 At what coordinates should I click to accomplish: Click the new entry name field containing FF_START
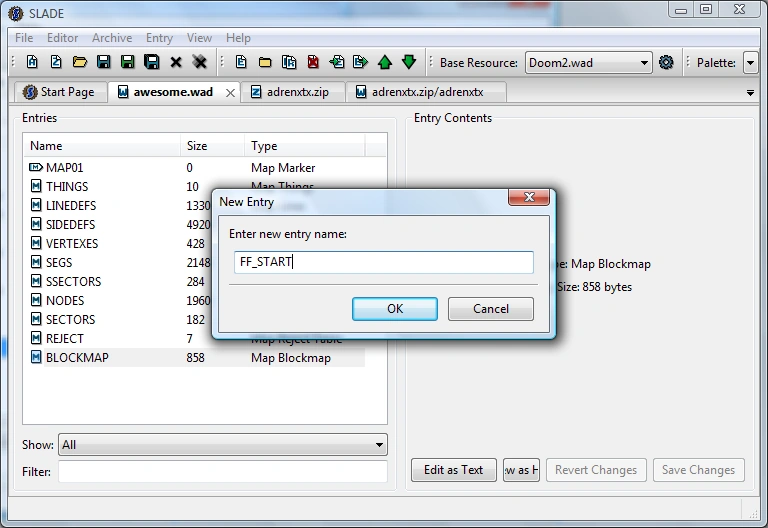click(384, 262)
